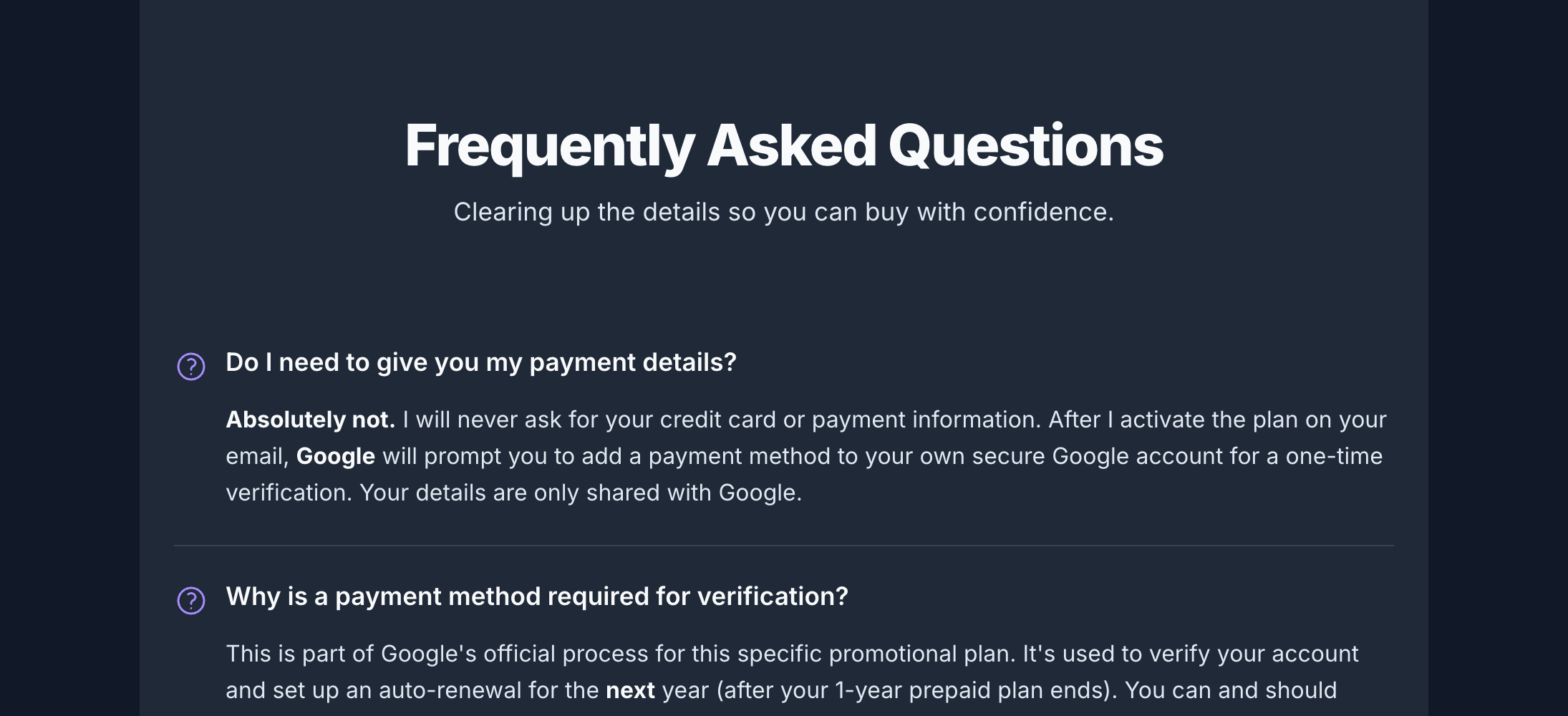Click the "You can and should" trailing text

coord(1231,690)
